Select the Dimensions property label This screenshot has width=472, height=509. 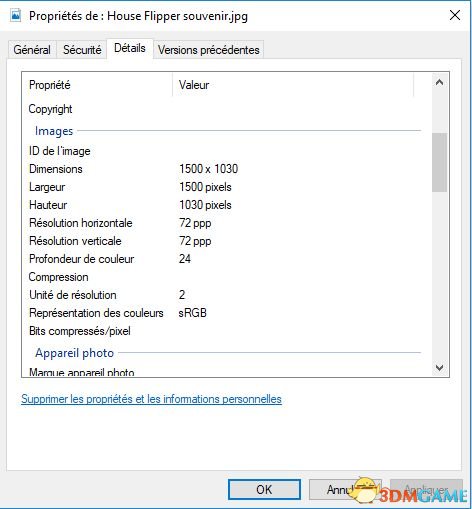pyautogui.click(x=56, y=169)
